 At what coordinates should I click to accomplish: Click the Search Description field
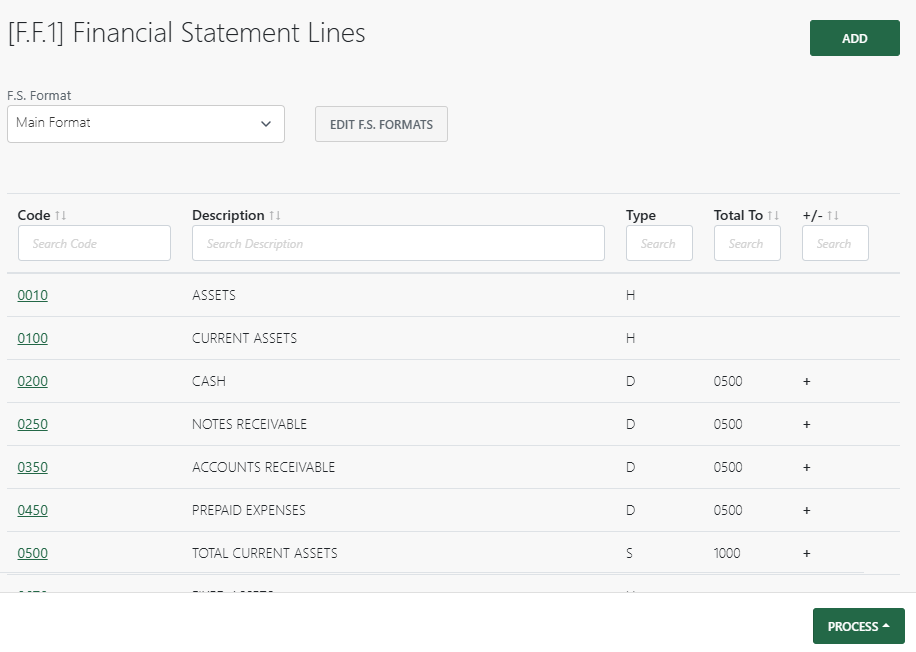coord(398,242)
